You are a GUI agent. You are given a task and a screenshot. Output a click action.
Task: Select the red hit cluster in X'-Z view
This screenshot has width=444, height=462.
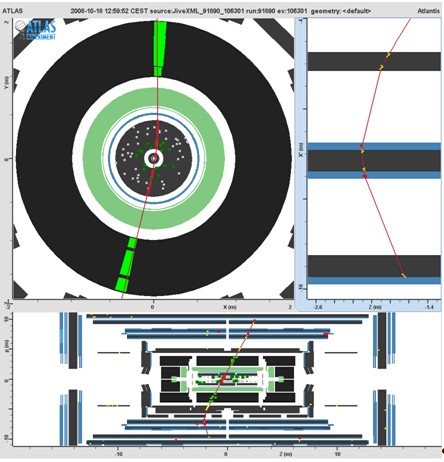point(363,161)
